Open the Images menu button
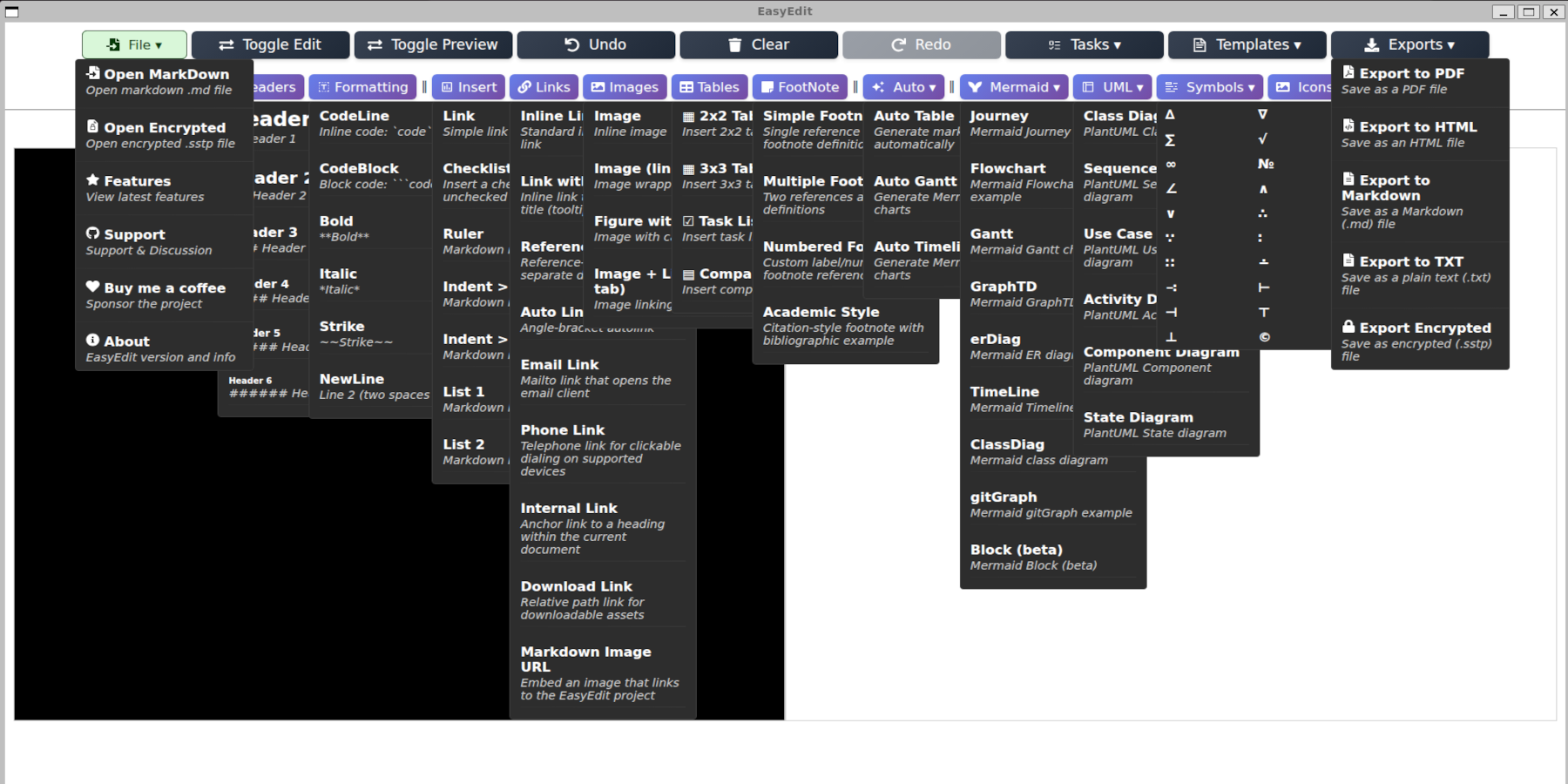The image size is (1568, 784). point(625,87)
